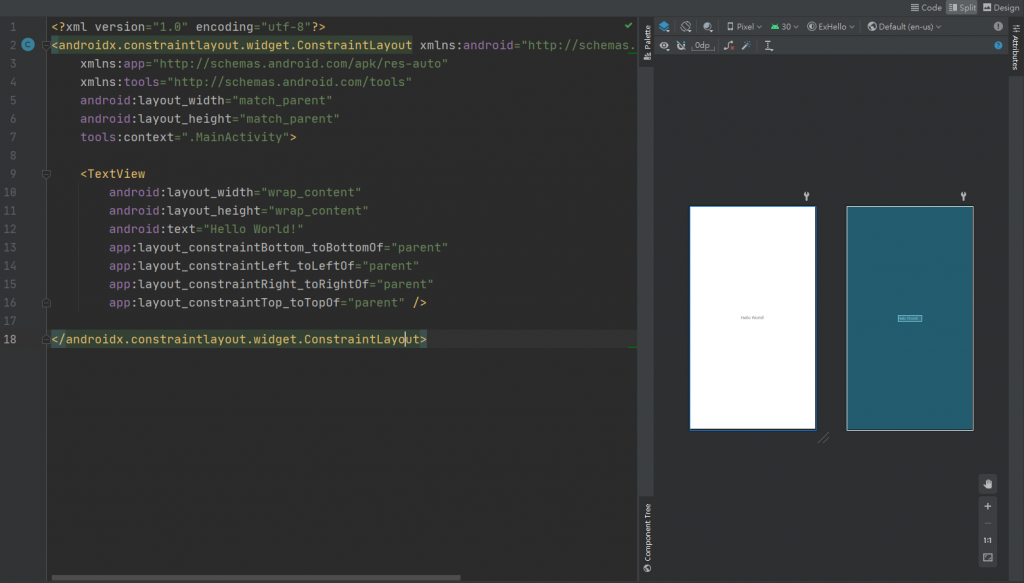Screen dimensions: 1024x583
Task: Click the resize handle below design preview
Action: pos(823,438)
